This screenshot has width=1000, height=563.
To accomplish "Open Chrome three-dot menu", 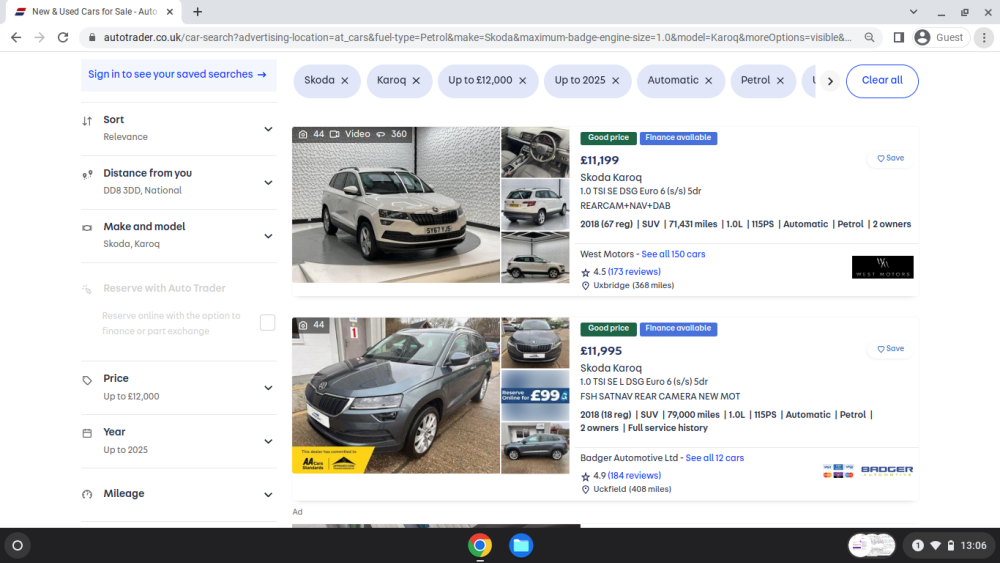I will point(984,38).
